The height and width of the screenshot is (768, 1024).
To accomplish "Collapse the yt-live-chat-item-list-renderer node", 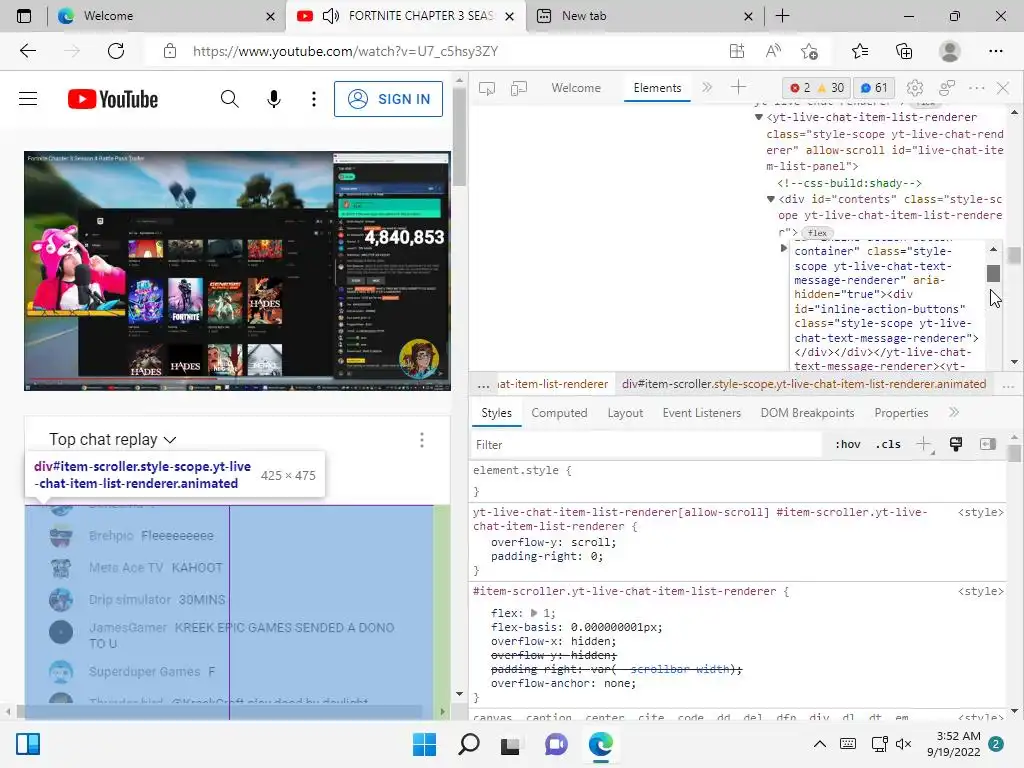I will [x=759, y=118].
